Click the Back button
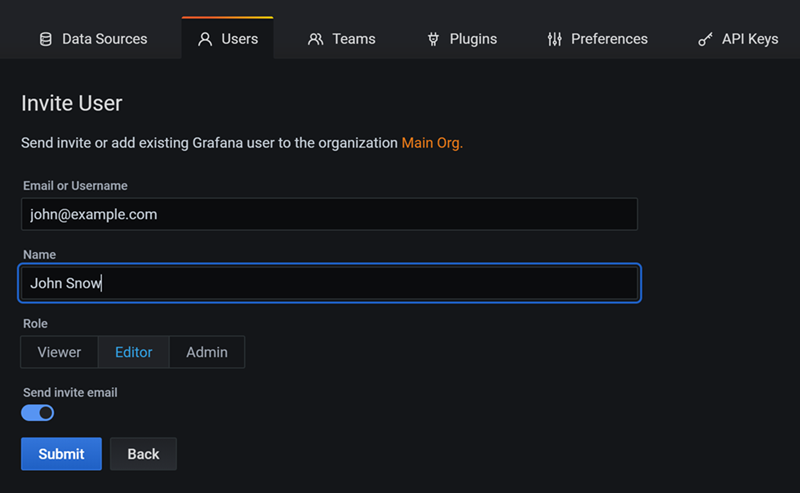 click(x=143, y=454)
